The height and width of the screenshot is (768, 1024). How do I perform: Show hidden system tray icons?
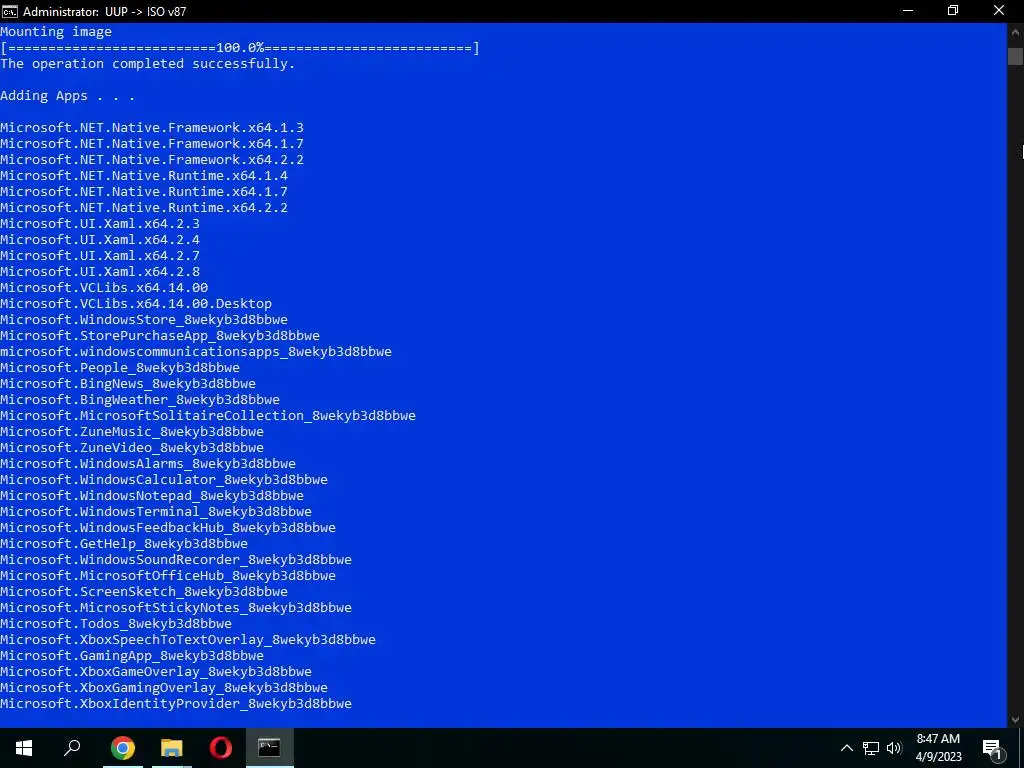pyautogui.click(x=846, y=748)
